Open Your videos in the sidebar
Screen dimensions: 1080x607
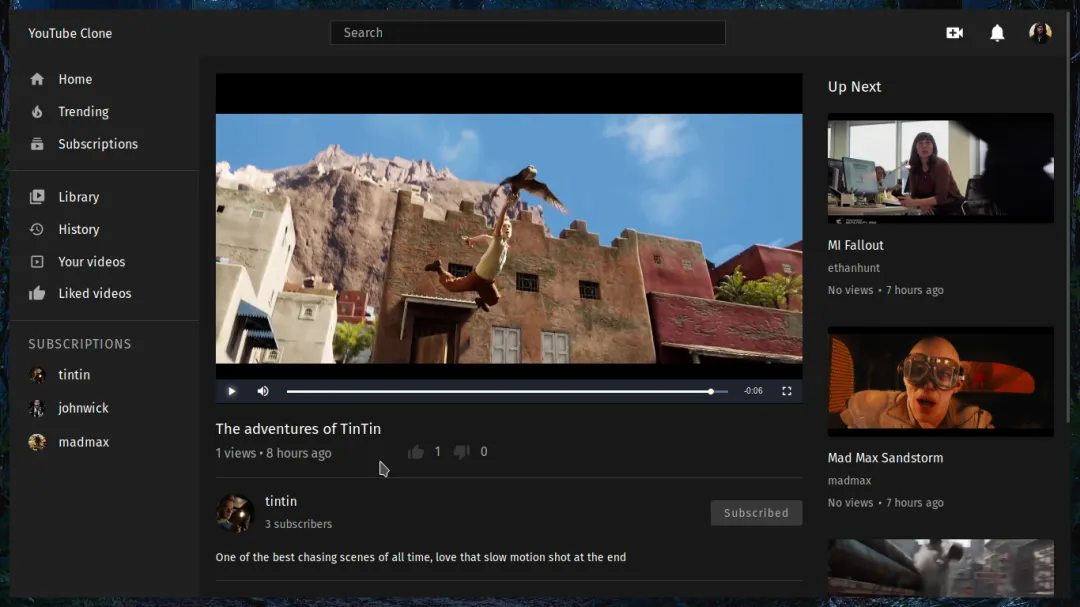92,262
